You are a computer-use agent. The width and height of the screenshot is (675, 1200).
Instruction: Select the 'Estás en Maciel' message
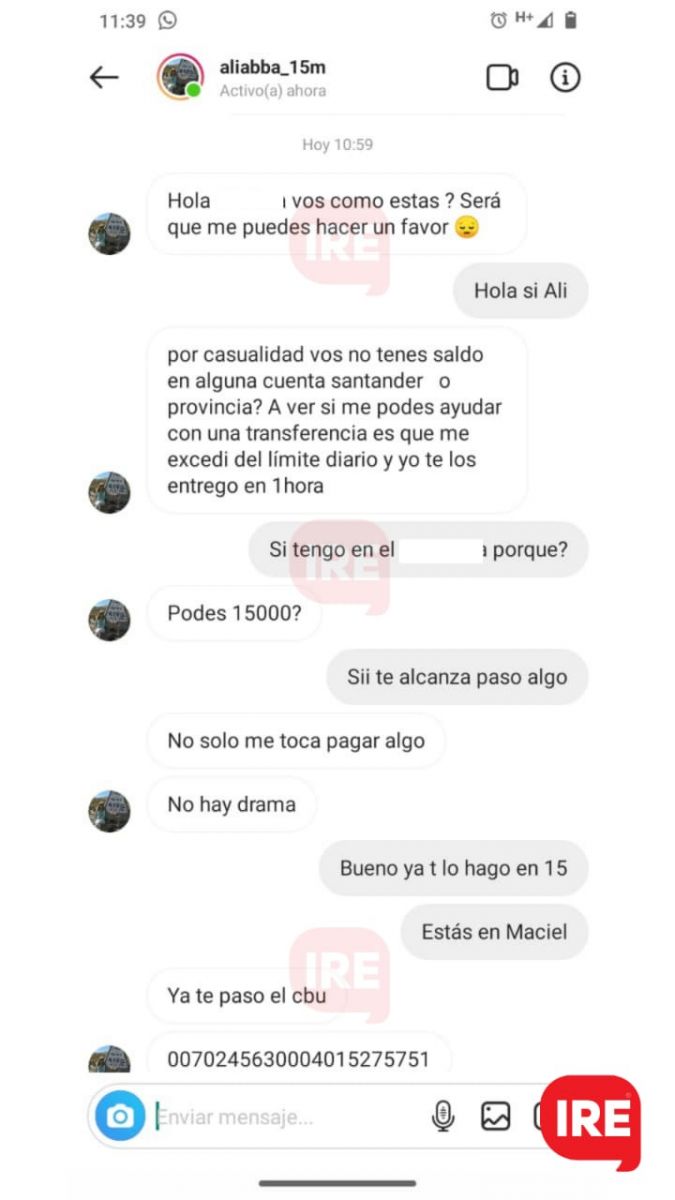(494, 932)
